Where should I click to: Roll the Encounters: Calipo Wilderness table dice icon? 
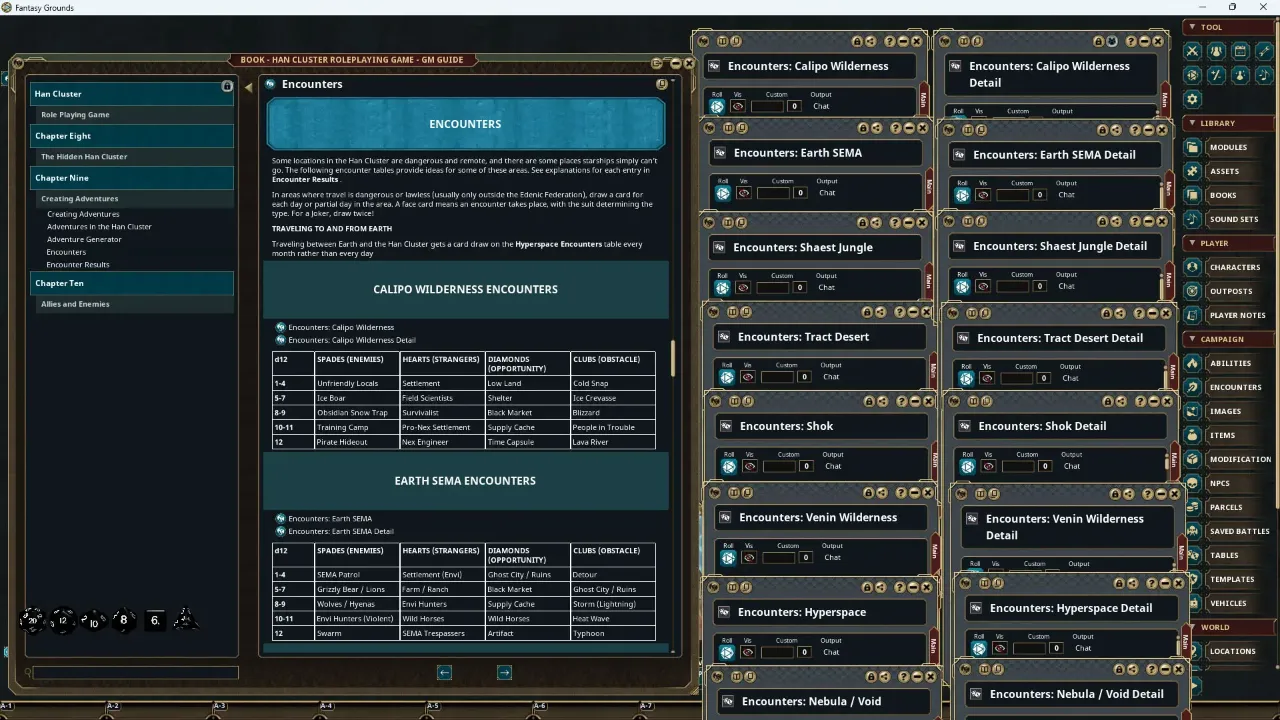717,106
